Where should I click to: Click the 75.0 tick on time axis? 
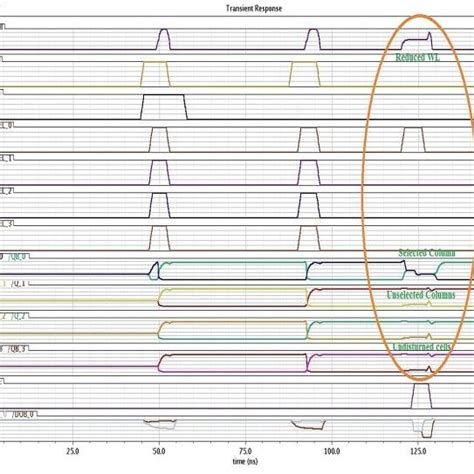point(245,451)
